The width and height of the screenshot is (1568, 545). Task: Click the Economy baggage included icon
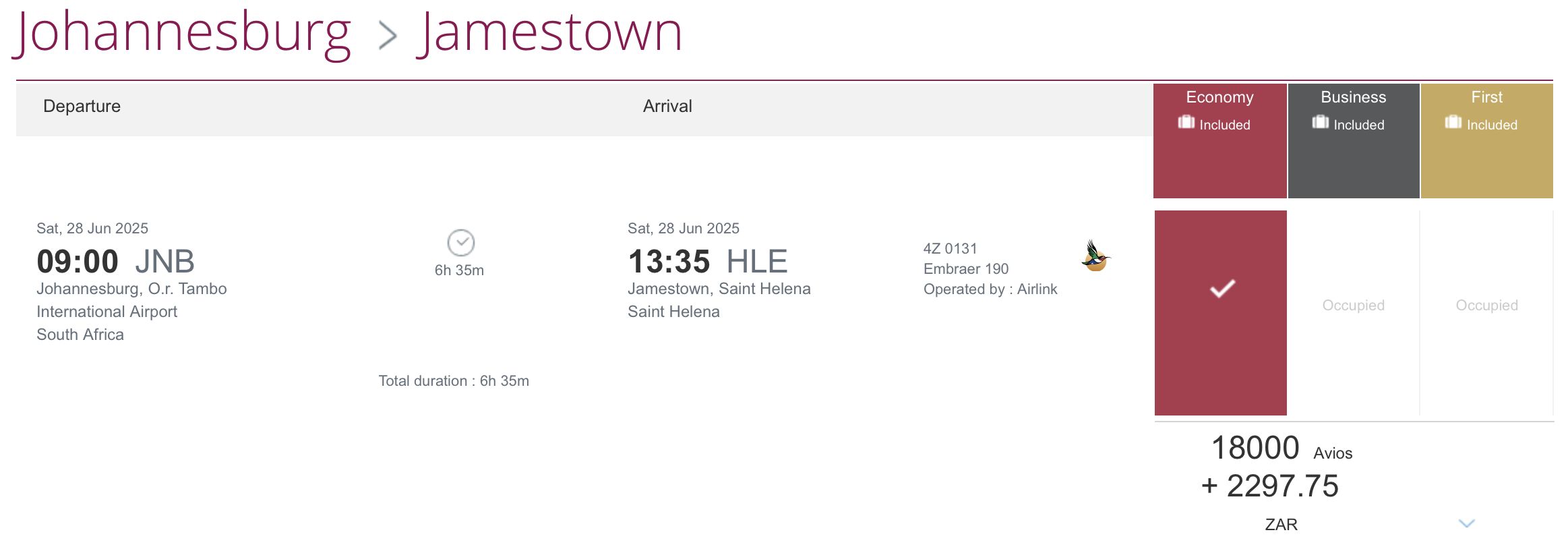pos(1186,122)
